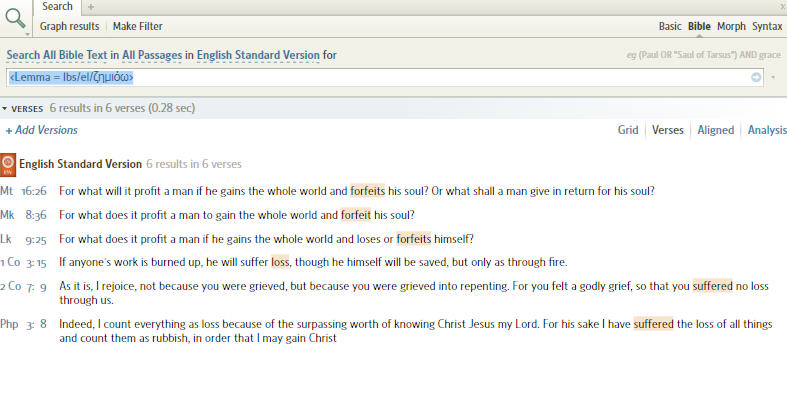This screenshot has width=787, height=412.
Task: Open search history dropdown arrow
Action: coord(773,77)
